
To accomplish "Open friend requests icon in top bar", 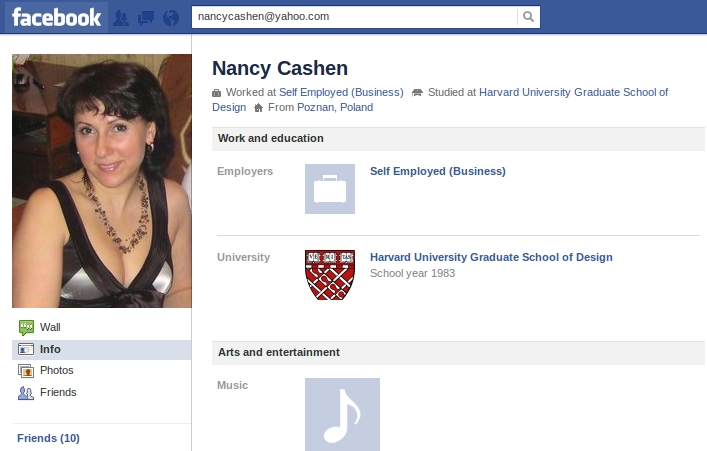I will point(121,18).
